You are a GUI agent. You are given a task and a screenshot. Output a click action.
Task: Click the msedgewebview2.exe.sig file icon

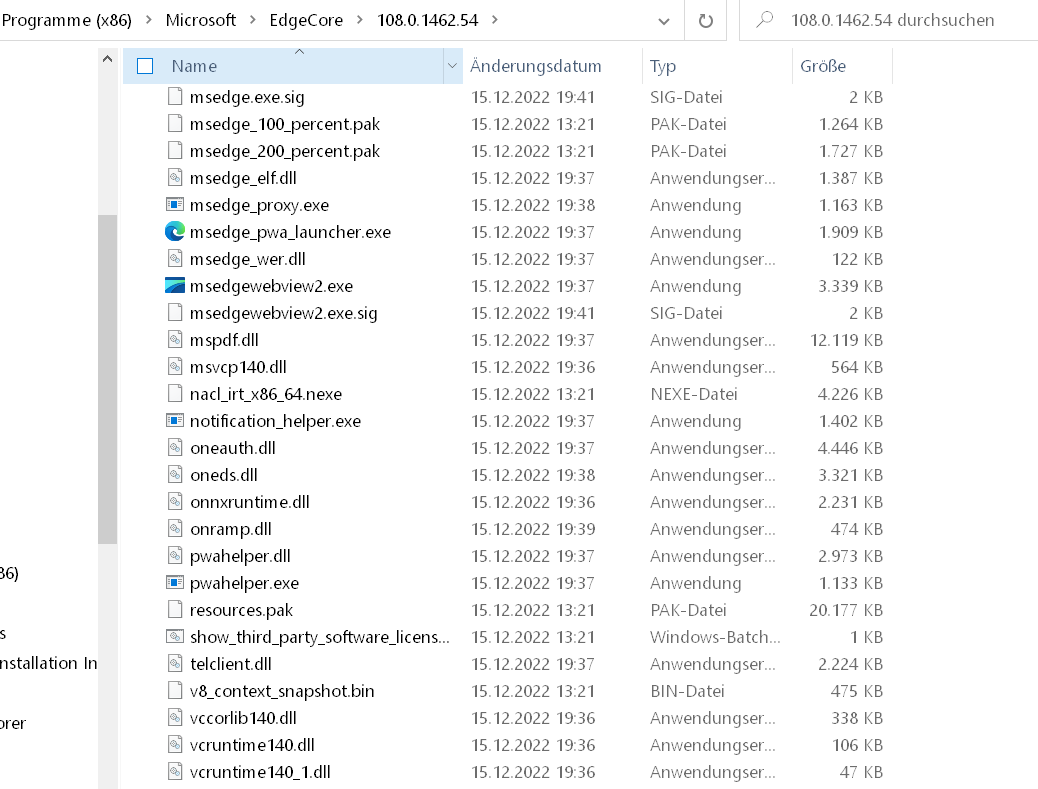coord(175,312)
